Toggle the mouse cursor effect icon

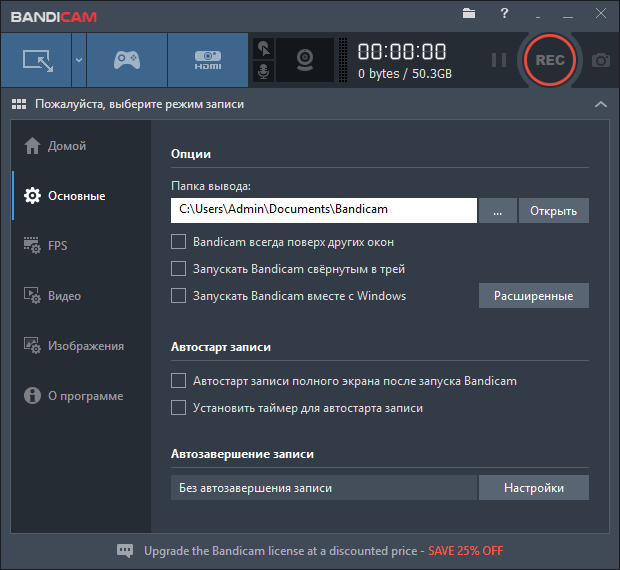(263, 48)
